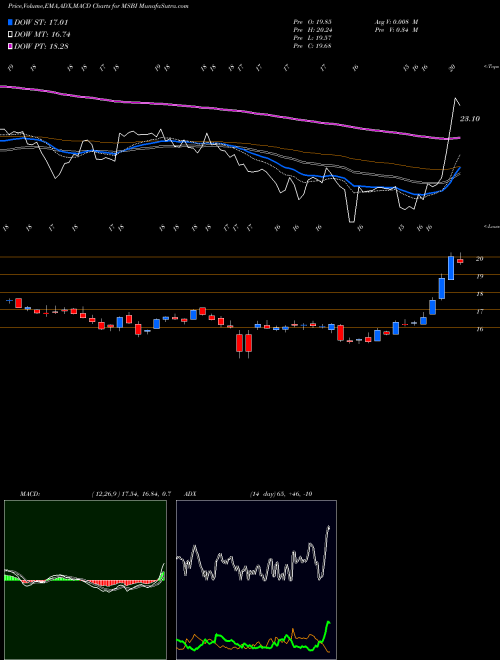Click the blue DOW ST legend swatch
The width and height of the screenshot is (500, 660).
click(x=11, y=22)
